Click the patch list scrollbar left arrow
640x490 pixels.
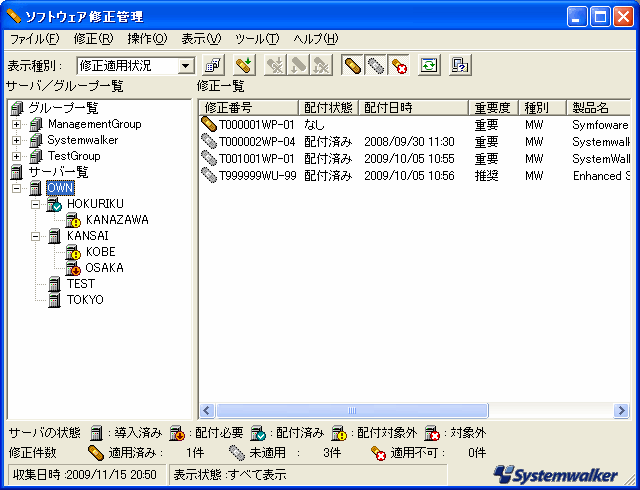(207, 410)
